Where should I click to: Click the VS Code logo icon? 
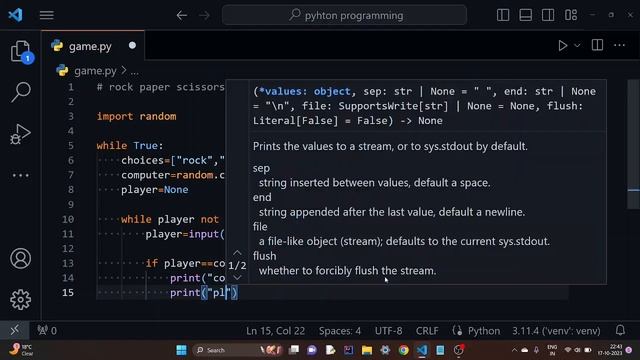point(16,15)
